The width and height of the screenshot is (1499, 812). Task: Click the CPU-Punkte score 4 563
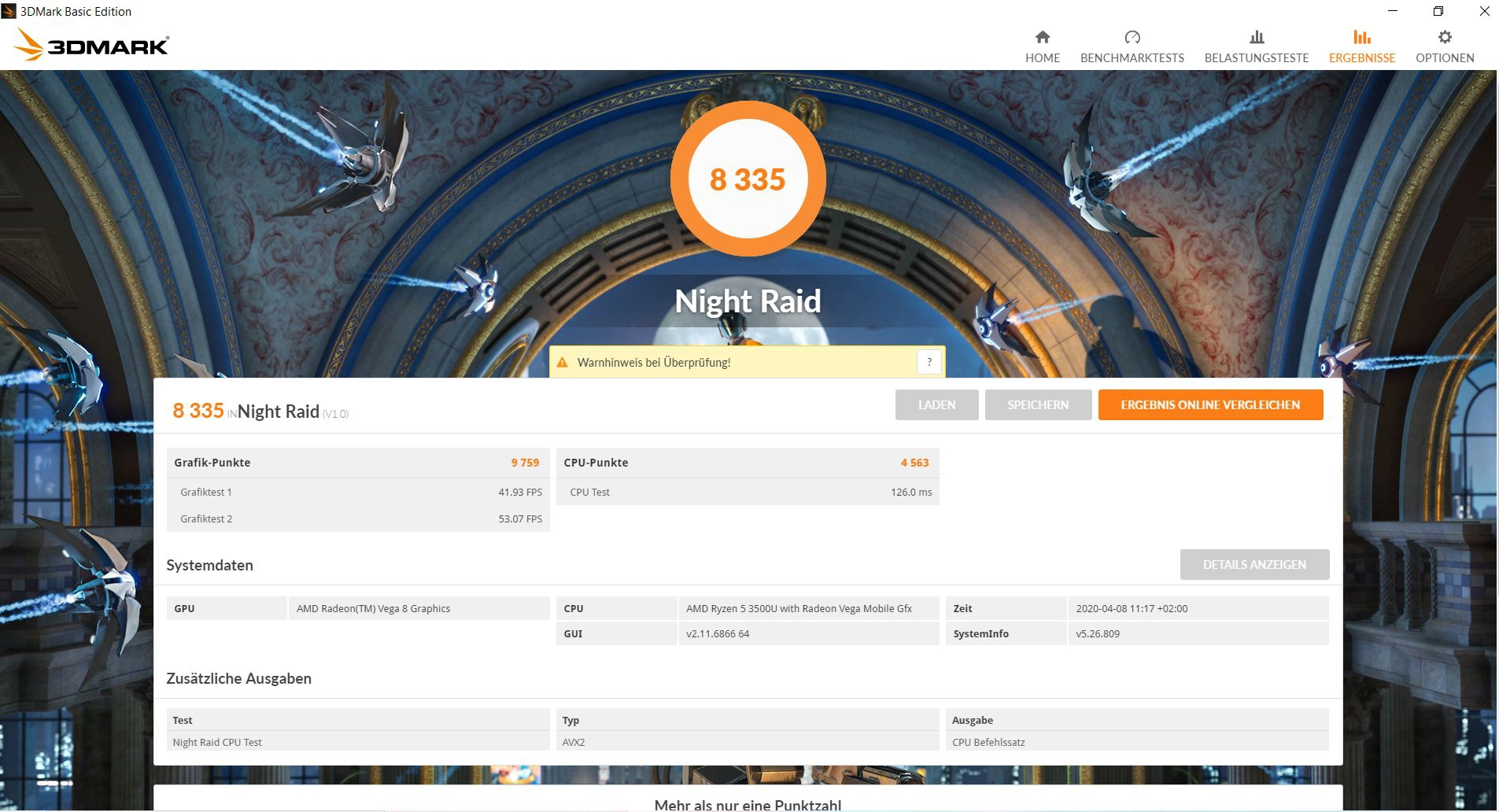coord(914,463)
